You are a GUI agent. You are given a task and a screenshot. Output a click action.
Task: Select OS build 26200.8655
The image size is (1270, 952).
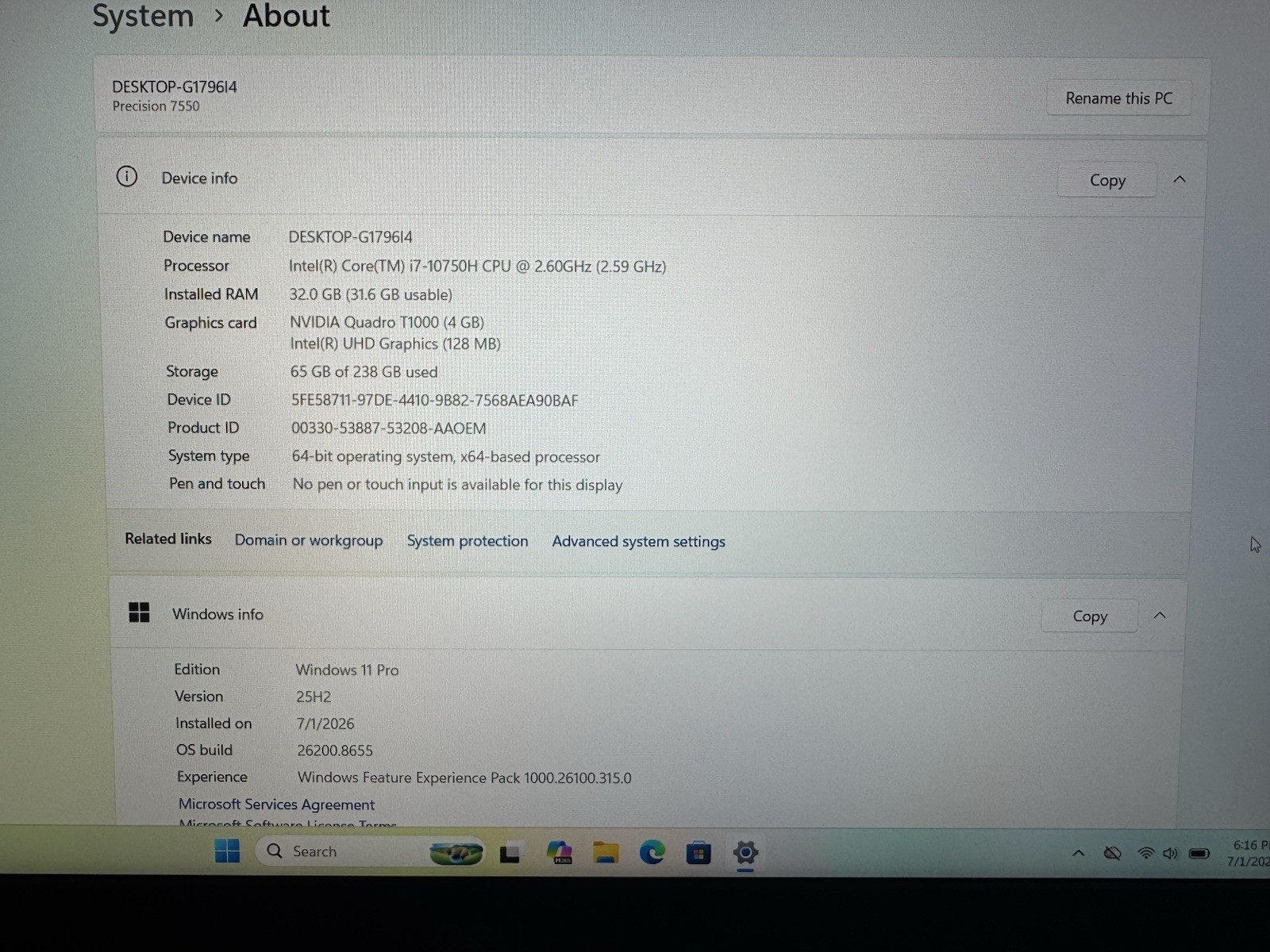click(335, 750)
